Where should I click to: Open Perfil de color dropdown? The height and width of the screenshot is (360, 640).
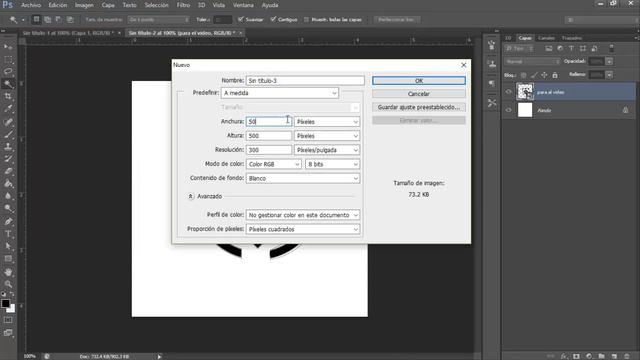(x=303, y=215)
